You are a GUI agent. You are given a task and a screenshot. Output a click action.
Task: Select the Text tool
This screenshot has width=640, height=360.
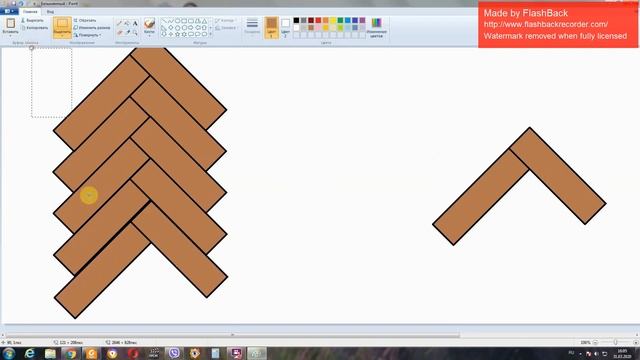(135, 23)
